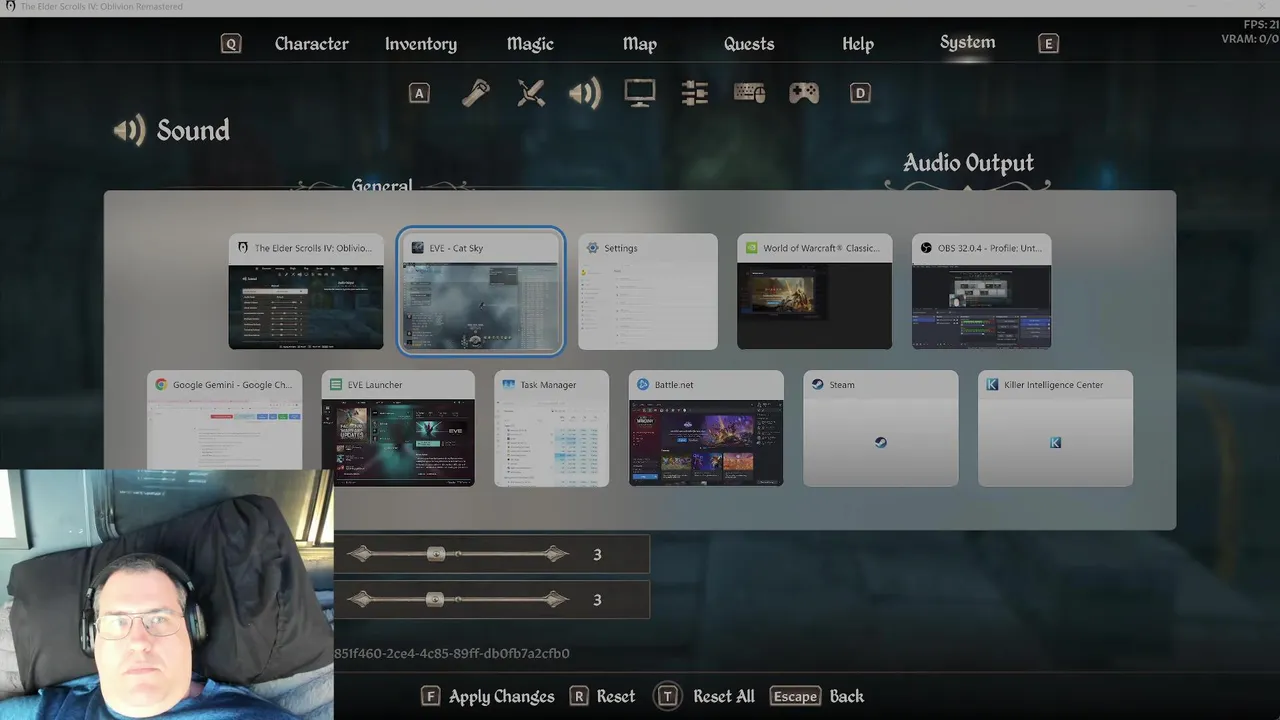Switch to the EVE - Cat Sky window
1280x720 pixels.
point(481,292)
